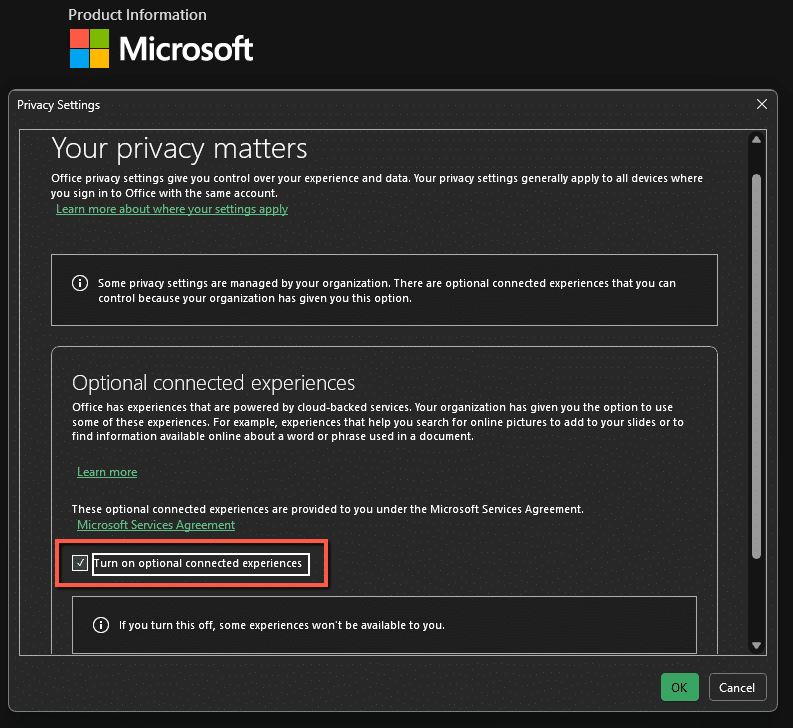This screenshot has height=728, width=793.
Task: Click the vertical scrollbar thumb
Action: point(756,366)
